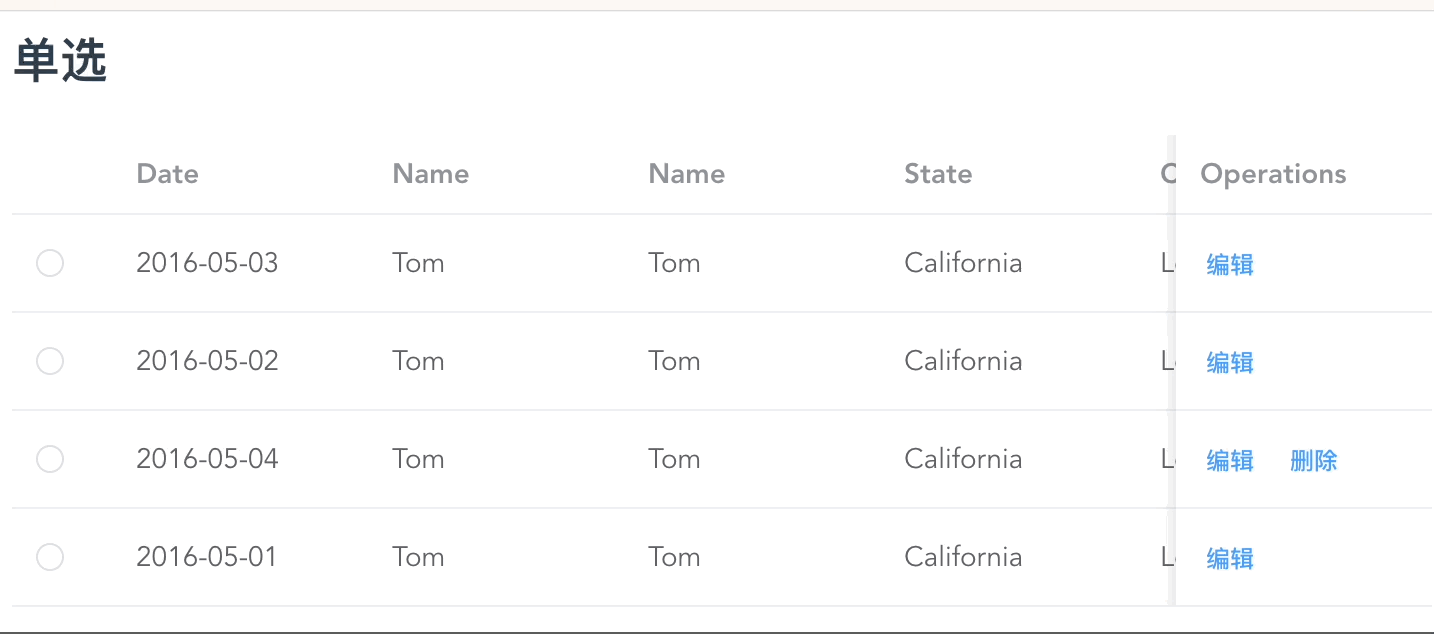Click the 2016-05-04 date cell
The width and height of the screenshot is (1434, 634).
pyautogui.click(x=207, y=459)
